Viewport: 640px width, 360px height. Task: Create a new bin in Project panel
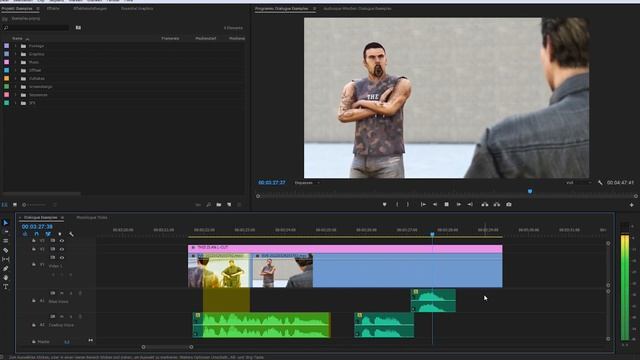(219, 204)
